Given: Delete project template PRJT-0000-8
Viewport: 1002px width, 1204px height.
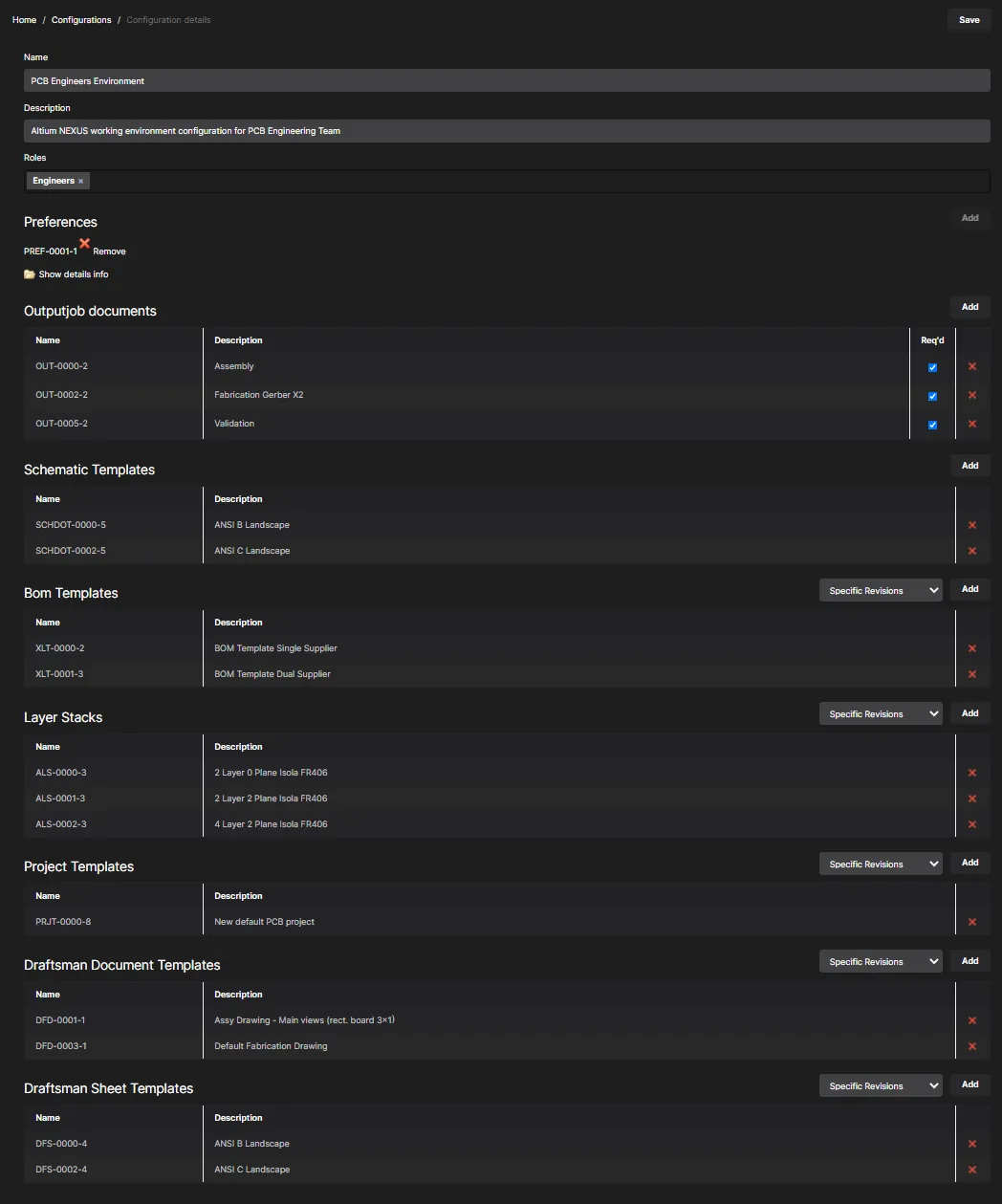Looking at the screenshot, I should click(972, 923).
